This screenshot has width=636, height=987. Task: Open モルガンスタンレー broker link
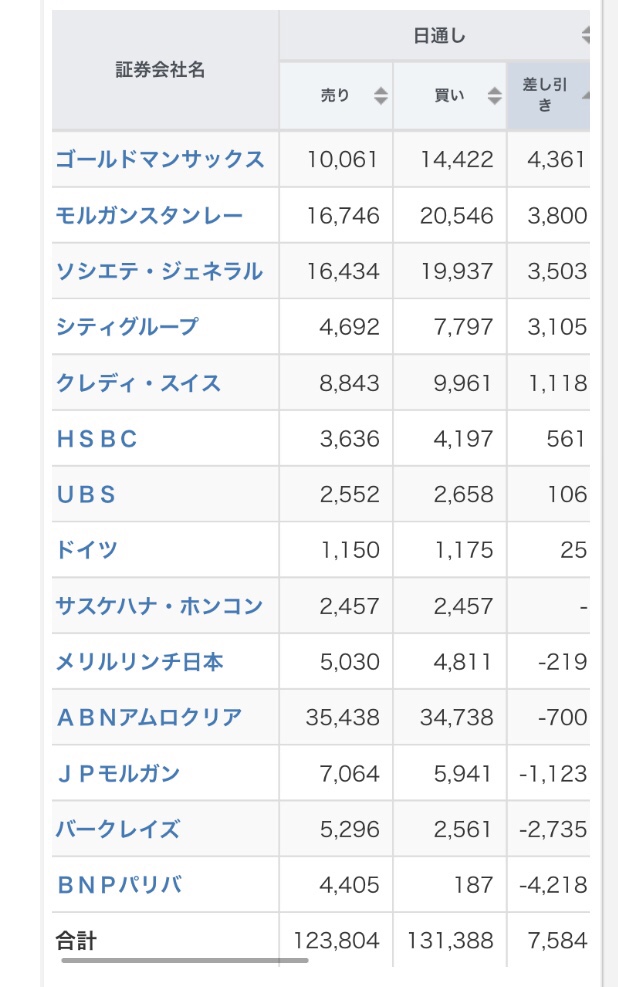(x=149, y=215)
